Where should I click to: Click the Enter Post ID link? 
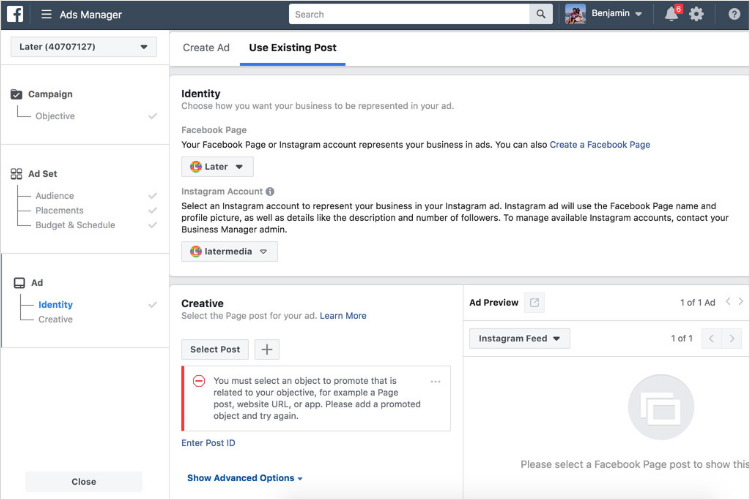208,443
